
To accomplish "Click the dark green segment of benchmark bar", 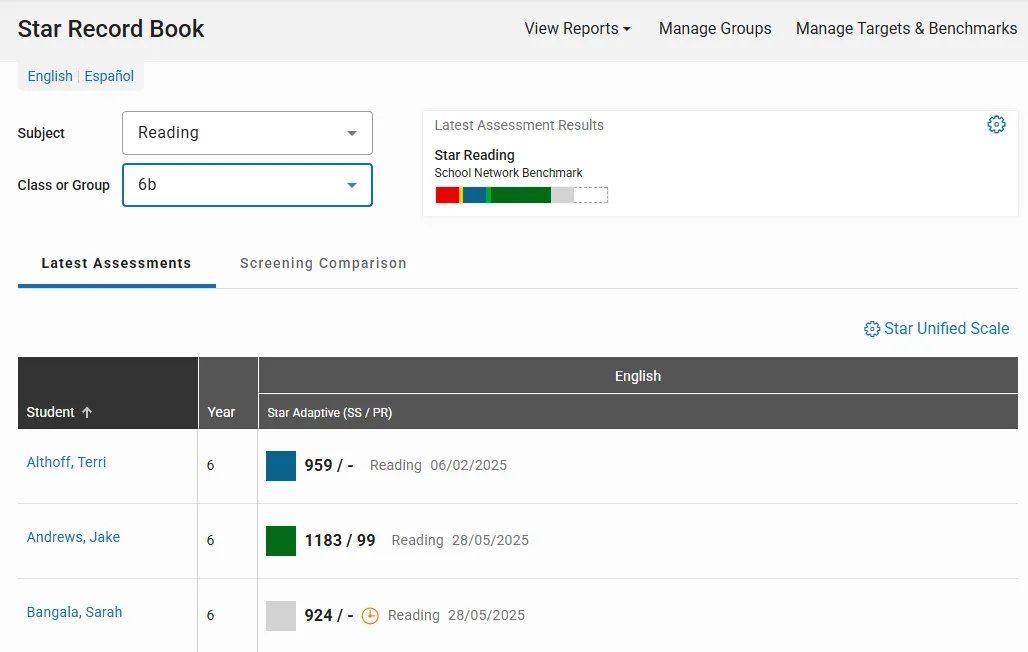I will (521, 195).
